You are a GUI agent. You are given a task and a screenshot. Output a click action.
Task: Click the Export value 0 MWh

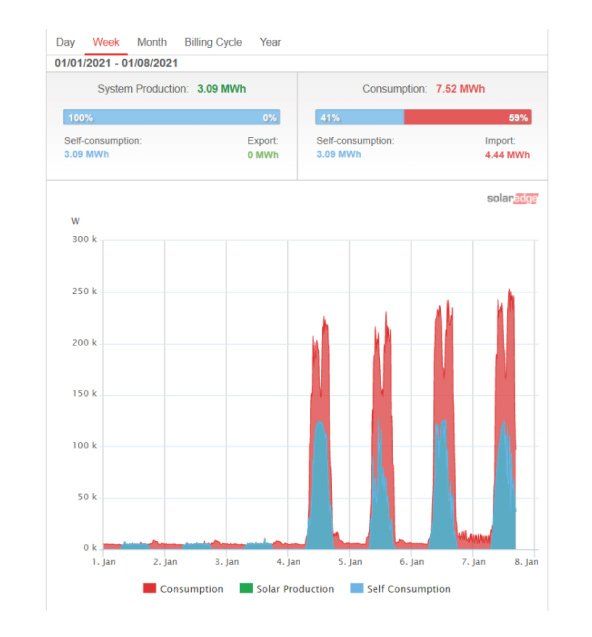263,155
